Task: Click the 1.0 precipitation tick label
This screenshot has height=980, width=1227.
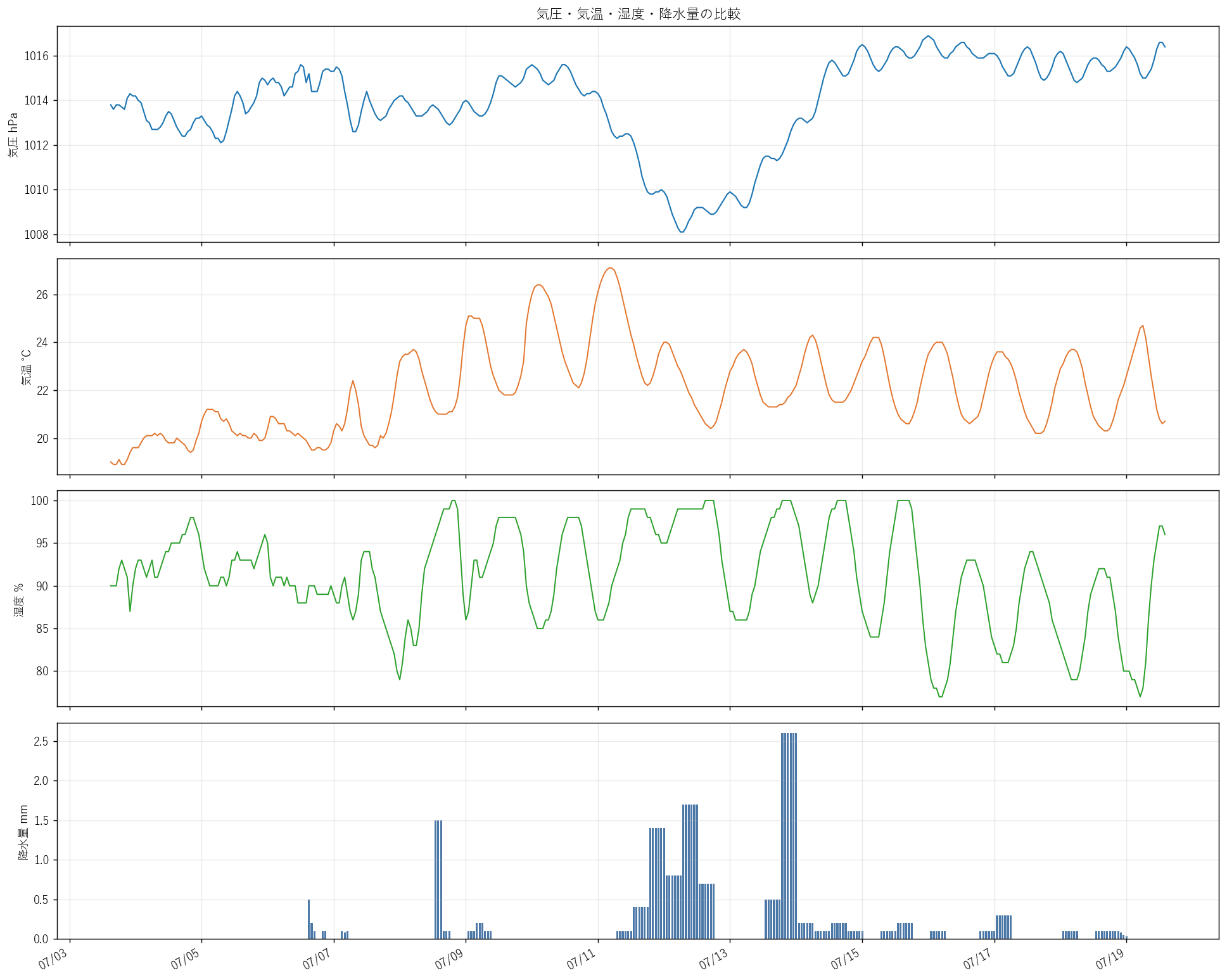Action: click(41, 860)
